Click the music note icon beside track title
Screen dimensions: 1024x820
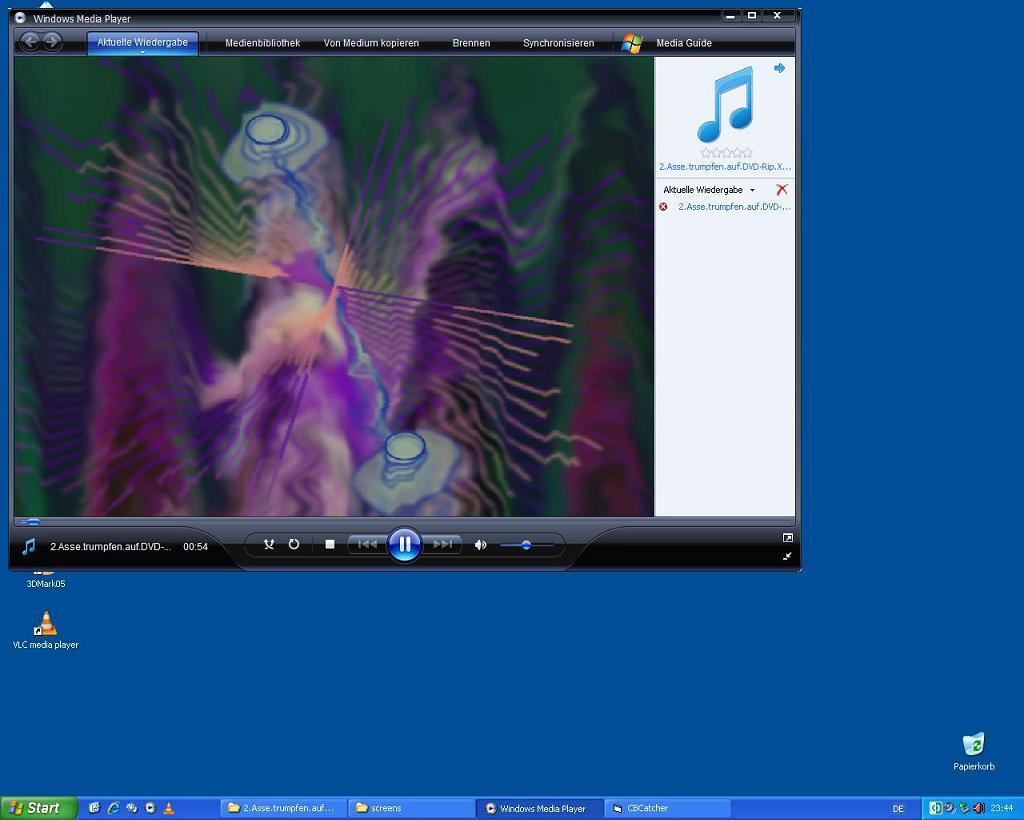coord(28,546)
